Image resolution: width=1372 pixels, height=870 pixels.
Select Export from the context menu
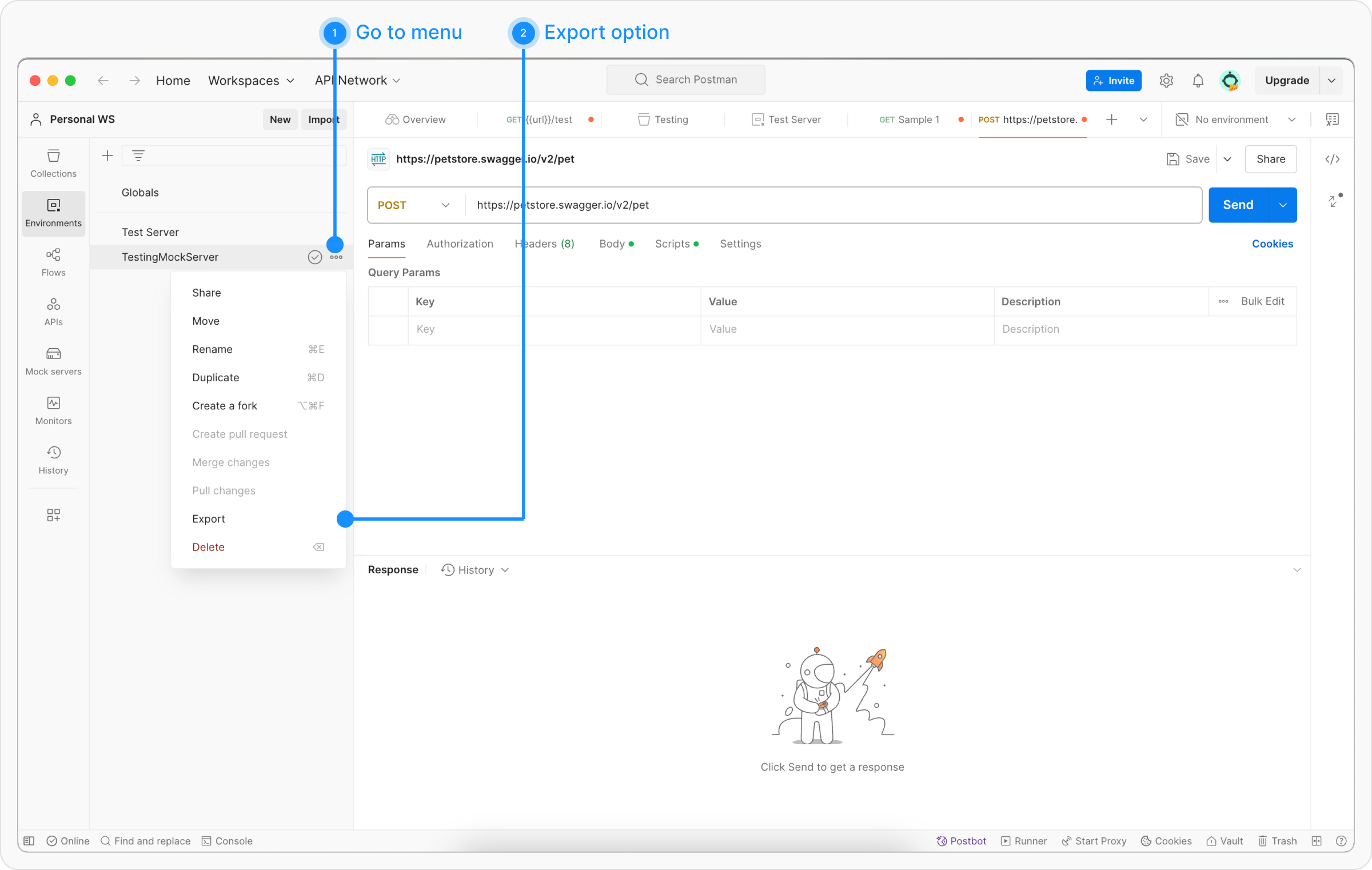tap(209, 518)
